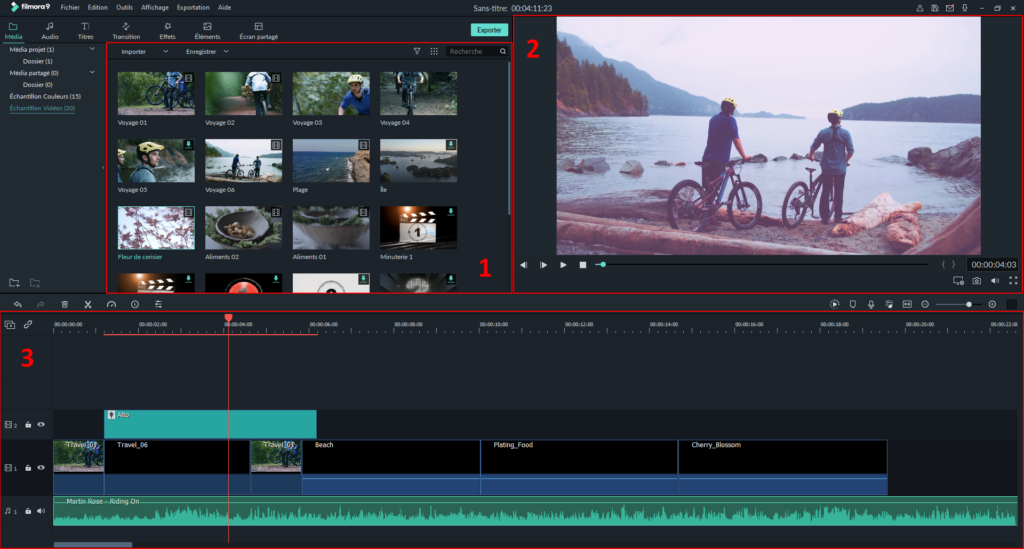The image size is (1024, 549).
Task: Add a marker with shield icon
Action: click(x=853, y=304)
